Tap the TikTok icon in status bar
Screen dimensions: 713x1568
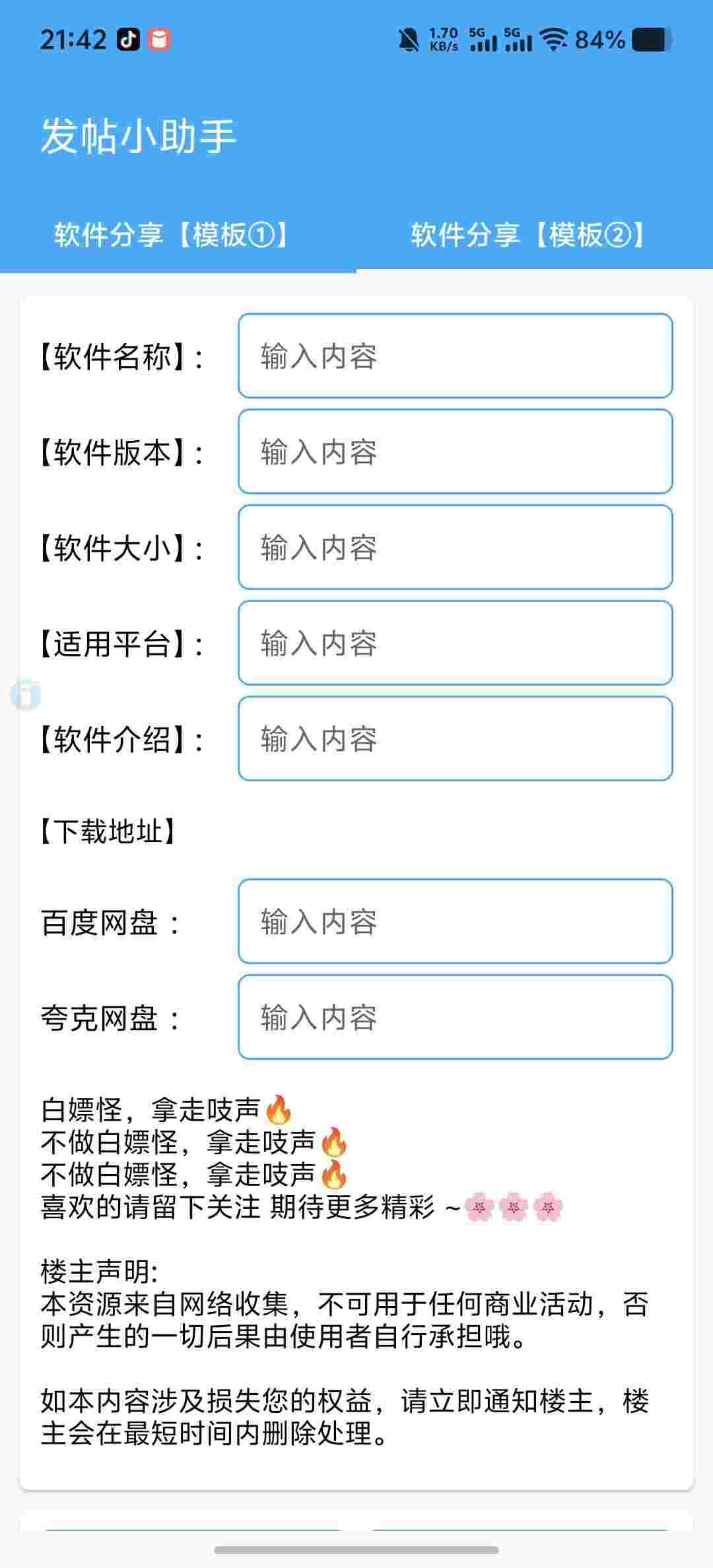click(129, 40)
